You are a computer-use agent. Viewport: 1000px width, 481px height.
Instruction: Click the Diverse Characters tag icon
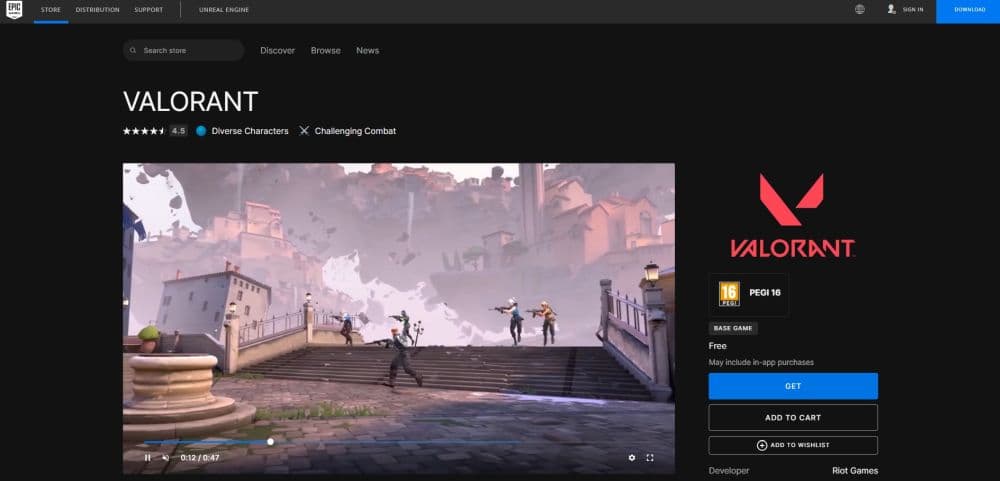pos(201,131)
